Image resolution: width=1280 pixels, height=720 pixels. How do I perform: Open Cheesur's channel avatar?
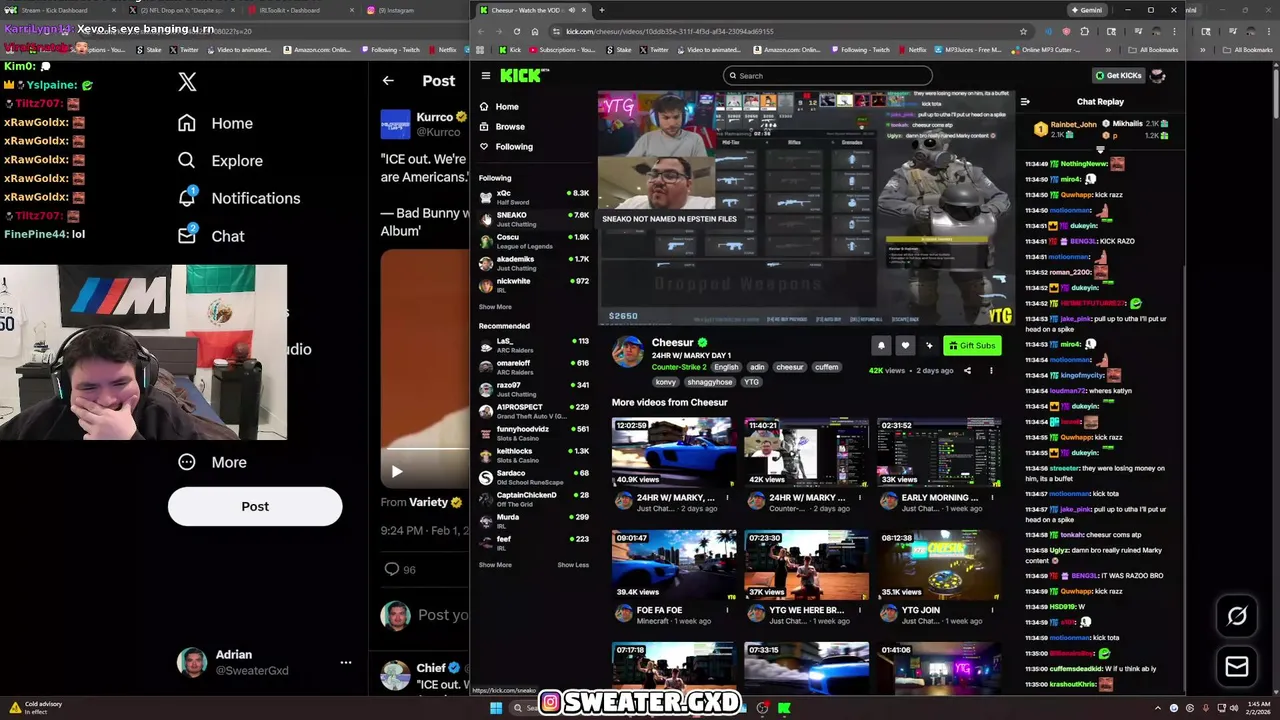(x=628, y=352)
